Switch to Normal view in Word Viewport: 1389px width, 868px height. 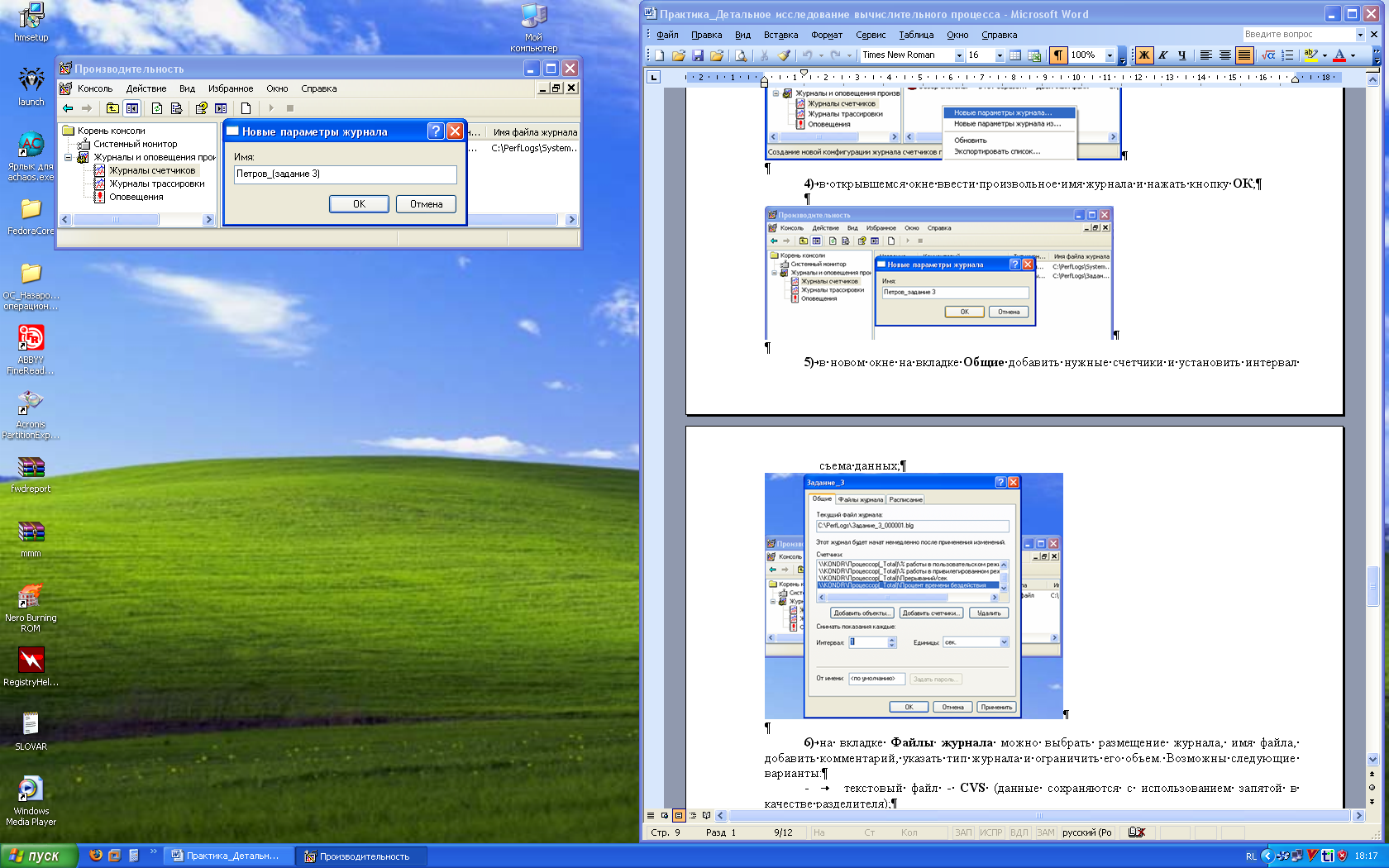click(651, 815)
